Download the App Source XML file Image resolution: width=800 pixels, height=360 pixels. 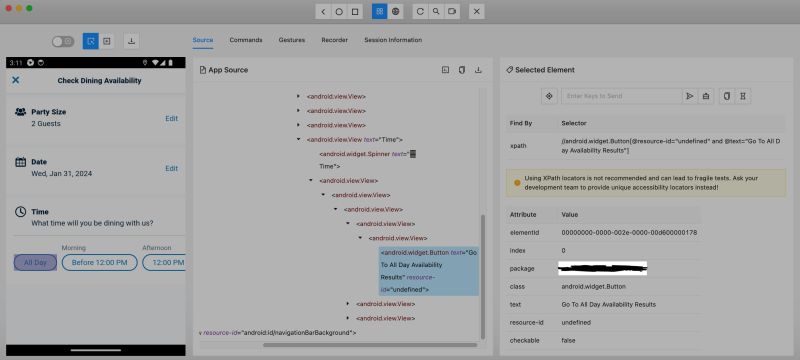478,70
